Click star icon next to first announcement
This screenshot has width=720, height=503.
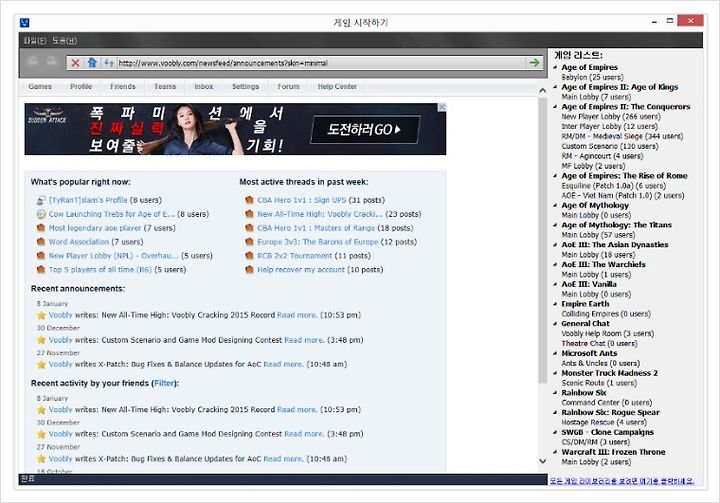coord(41,315)
